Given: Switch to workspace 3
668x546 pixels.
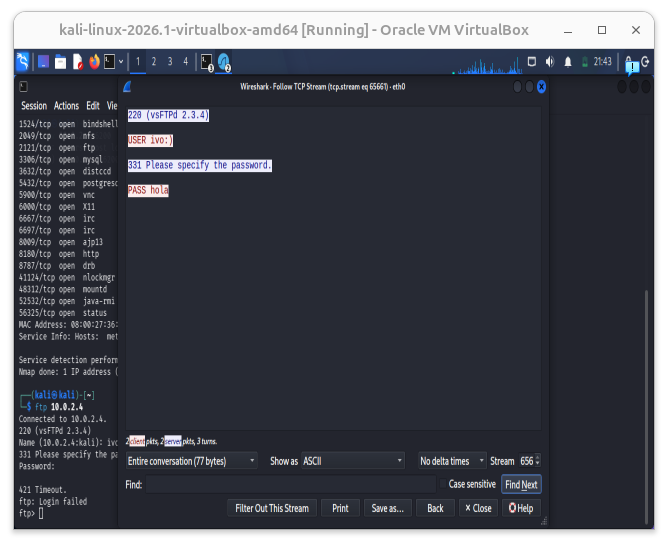Looking at the screenshot, I should click(170, 62).
